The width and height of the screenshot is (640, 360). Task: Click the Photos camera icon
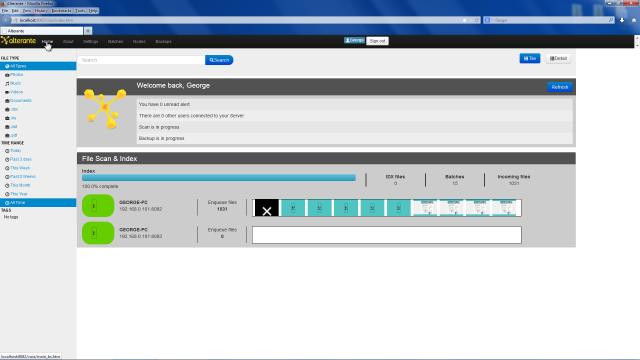7,75
